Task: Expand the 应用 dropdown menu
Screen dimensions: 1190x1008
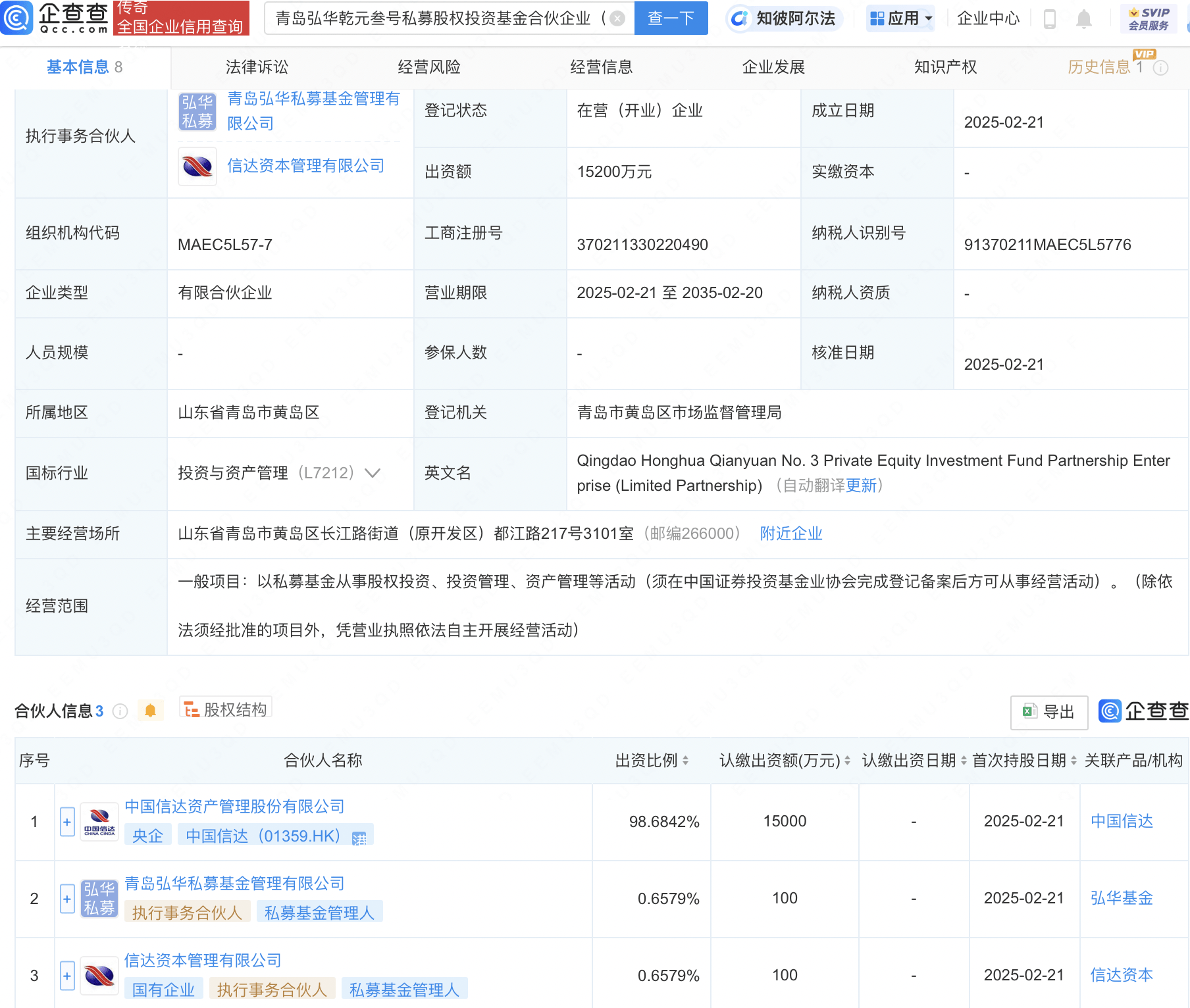Action: pyautogui.click(x=901, y=18)
